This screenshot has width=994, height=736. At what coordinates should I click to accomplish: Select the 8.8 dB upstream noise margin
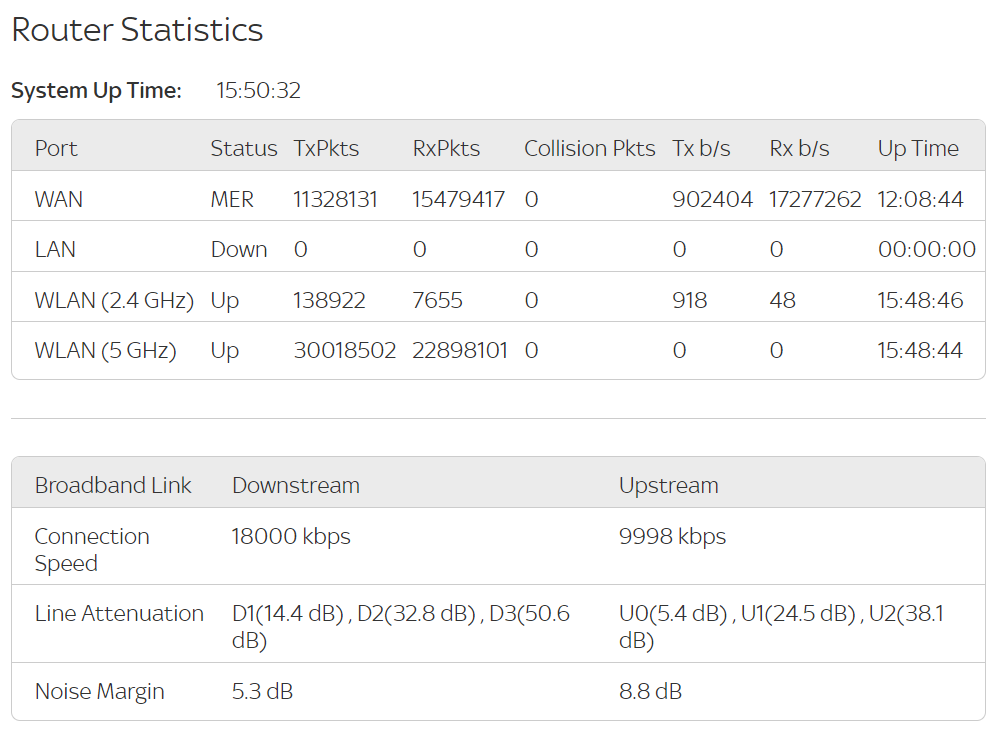pyautogui.click(x=650, y=692)
